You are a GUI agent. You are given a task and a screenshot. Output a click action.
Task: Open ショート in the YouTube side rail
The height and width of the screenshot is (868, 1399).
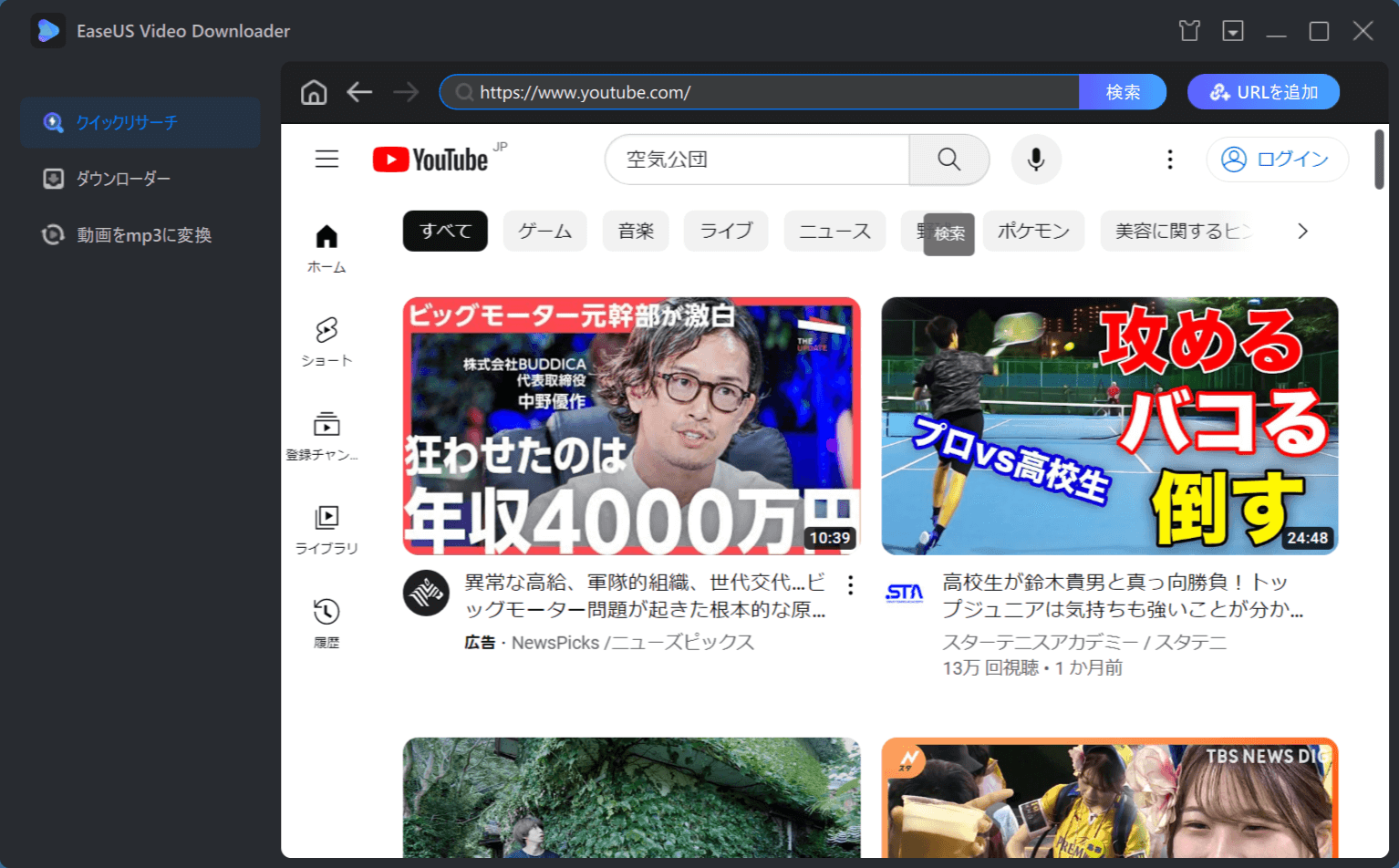tap(326, 342)
